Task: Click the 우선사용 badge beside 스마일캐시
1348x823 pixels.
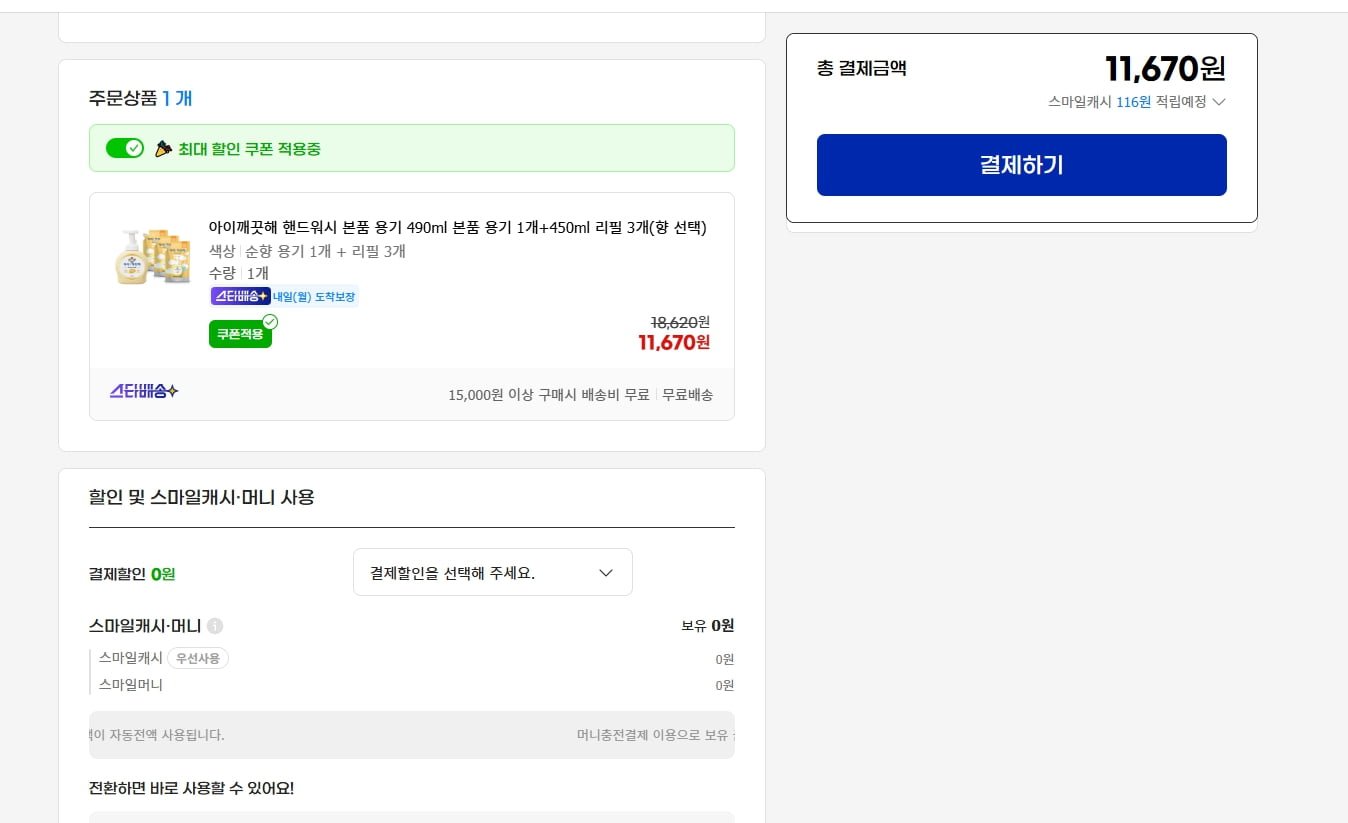Action: 197,658
